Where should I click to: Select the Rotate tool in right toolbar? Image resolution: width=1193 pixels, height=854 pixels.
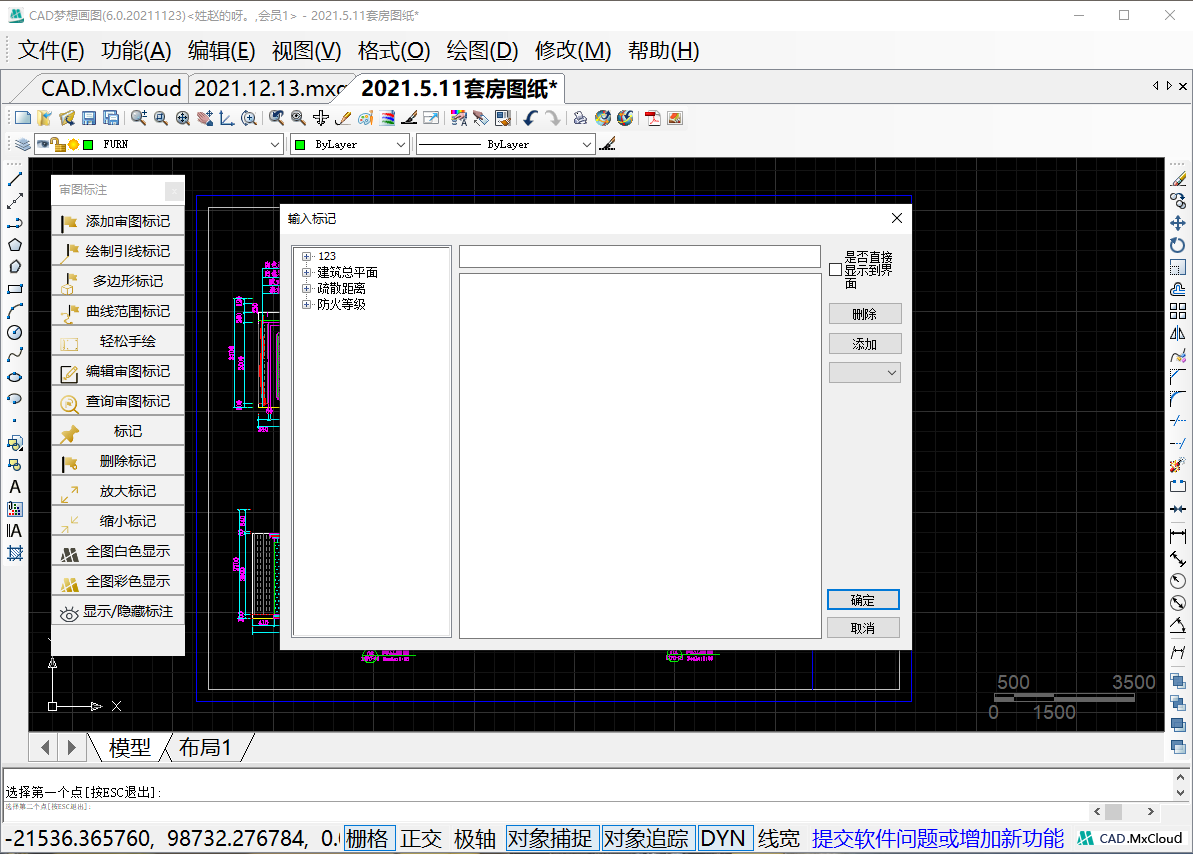[x=1178, y=245]
